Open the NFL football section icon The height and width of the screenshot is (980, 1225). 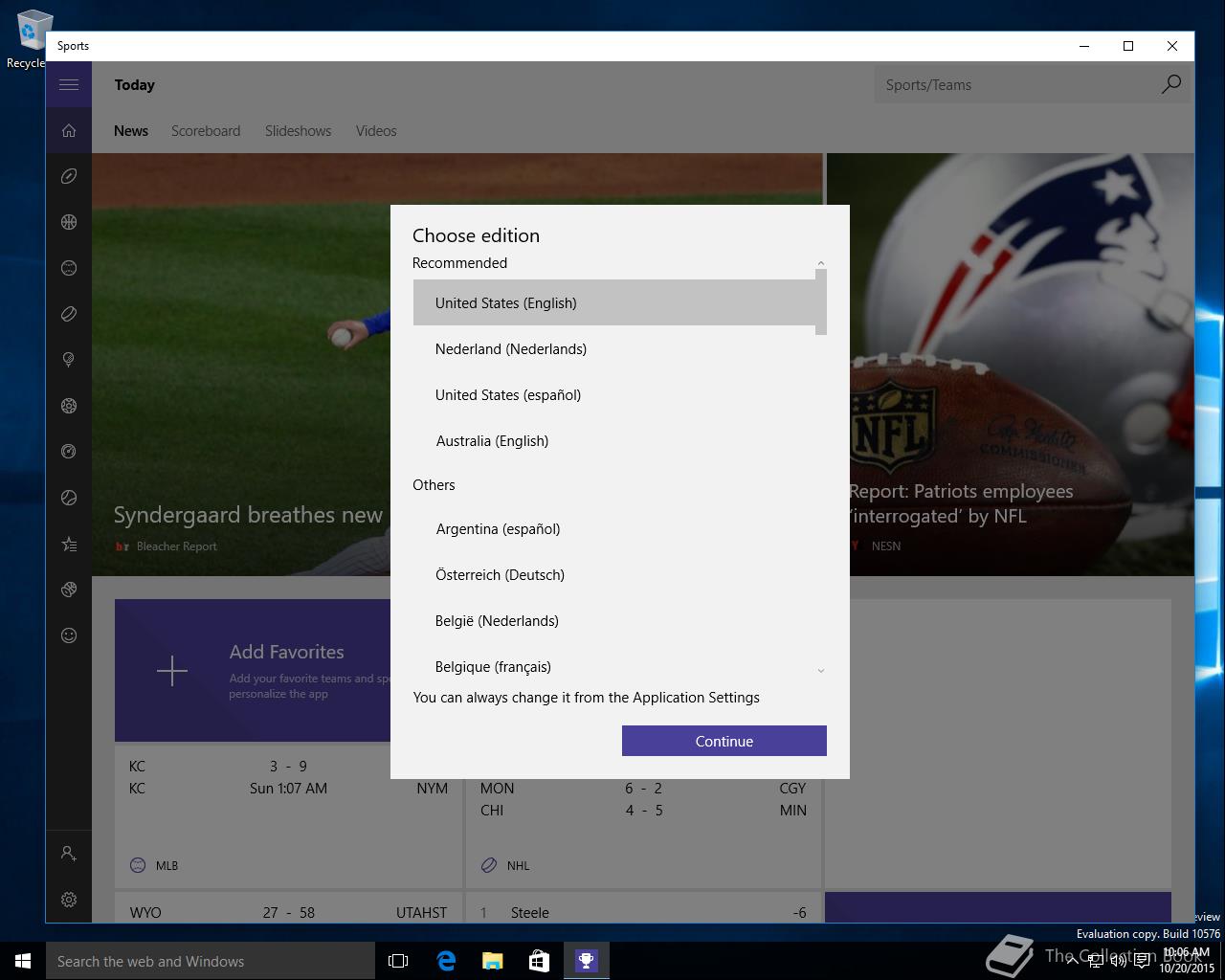pyautogui.click(x=69, y=176)
